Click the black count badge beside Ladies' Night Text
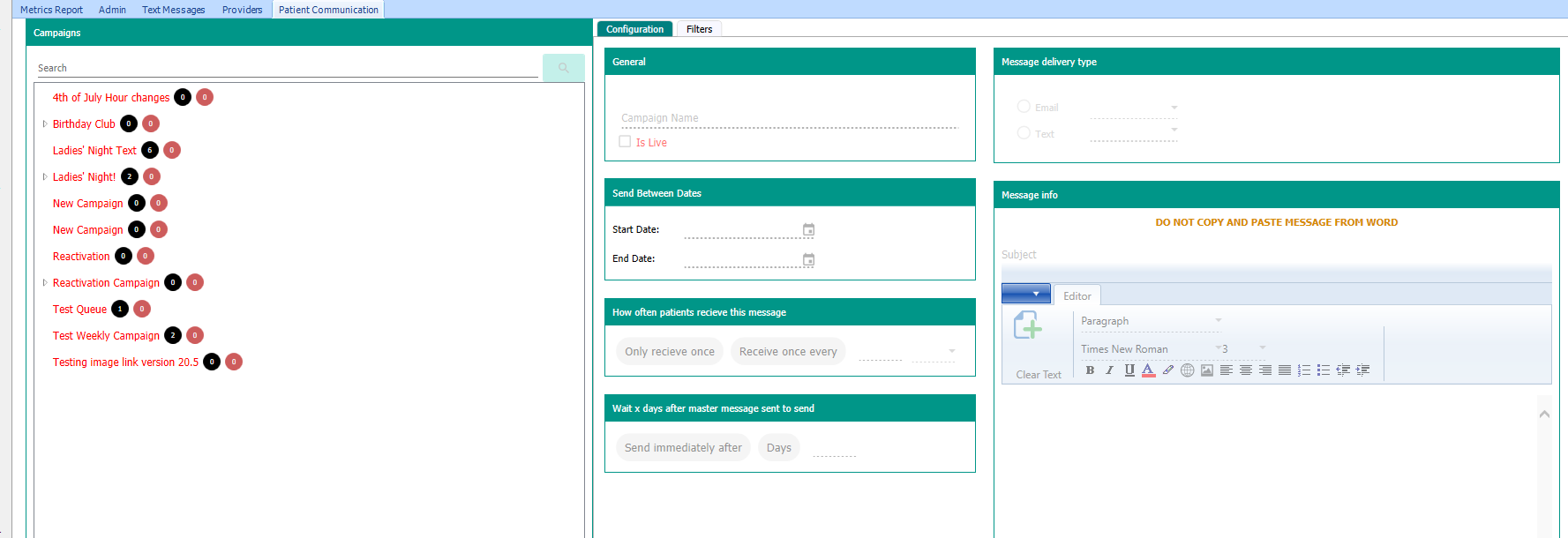 coord(150,150)
